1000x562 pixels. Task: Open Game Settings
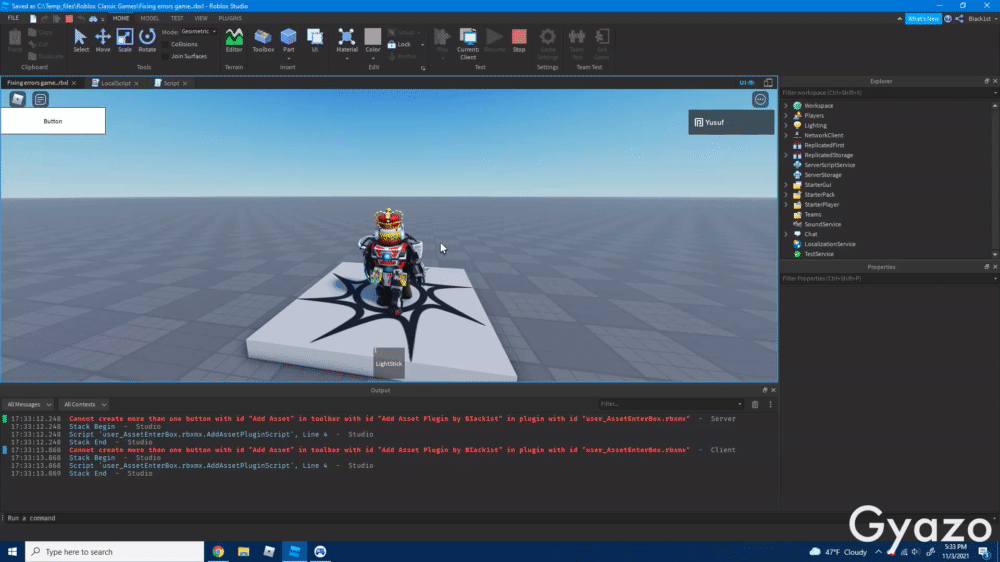pos(548,43)
